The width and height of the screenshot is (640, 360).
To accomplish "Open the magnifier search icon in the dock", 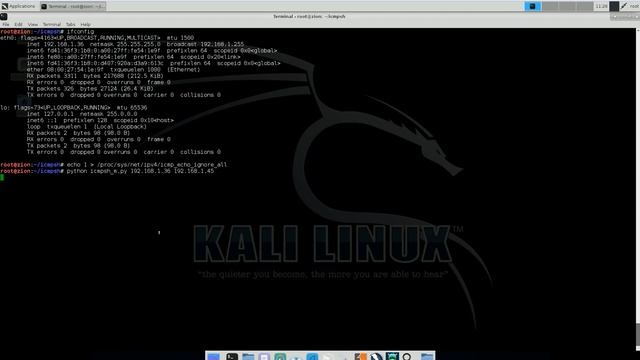I will (x=407, y=357).
